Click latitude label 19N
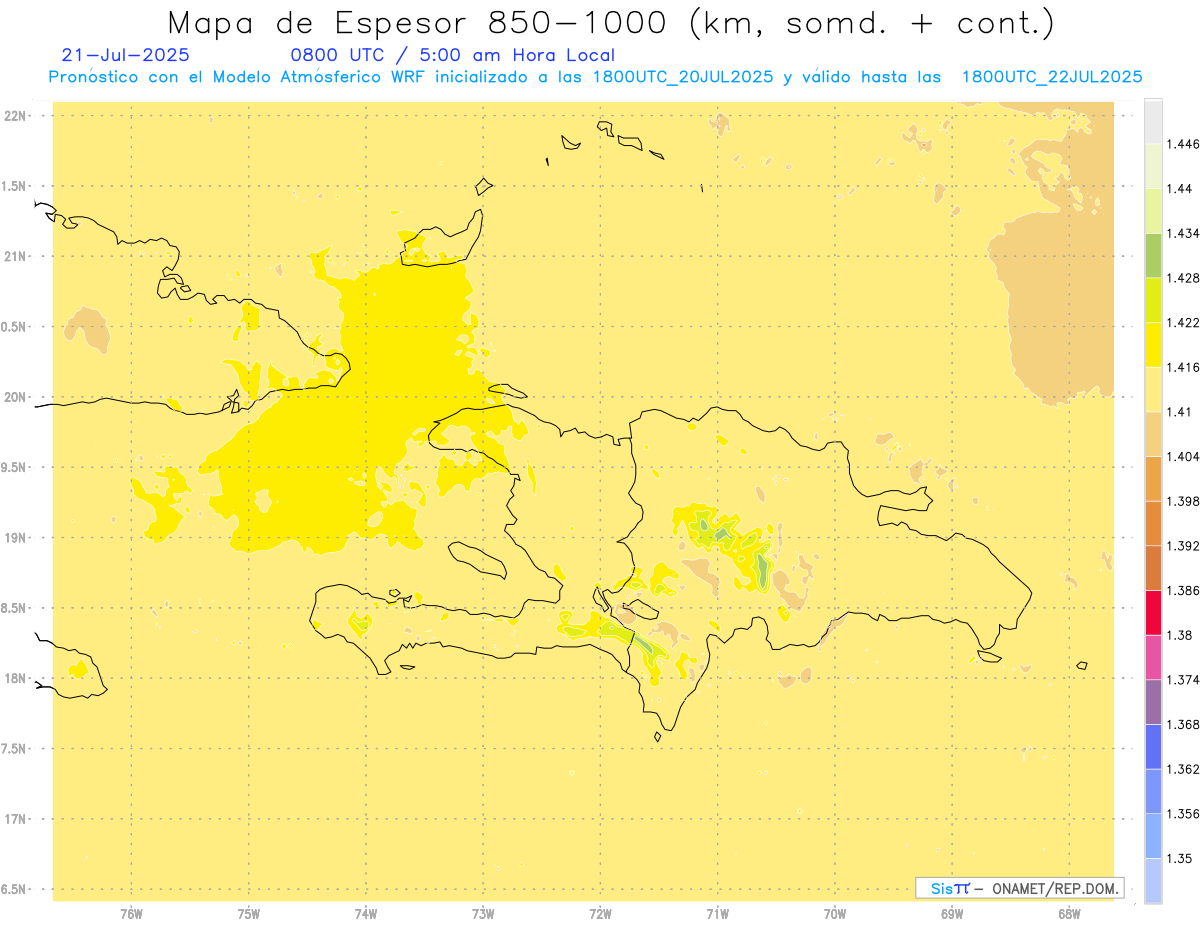This screenshot has width=1200, height=927. click(x=16, y=538)
